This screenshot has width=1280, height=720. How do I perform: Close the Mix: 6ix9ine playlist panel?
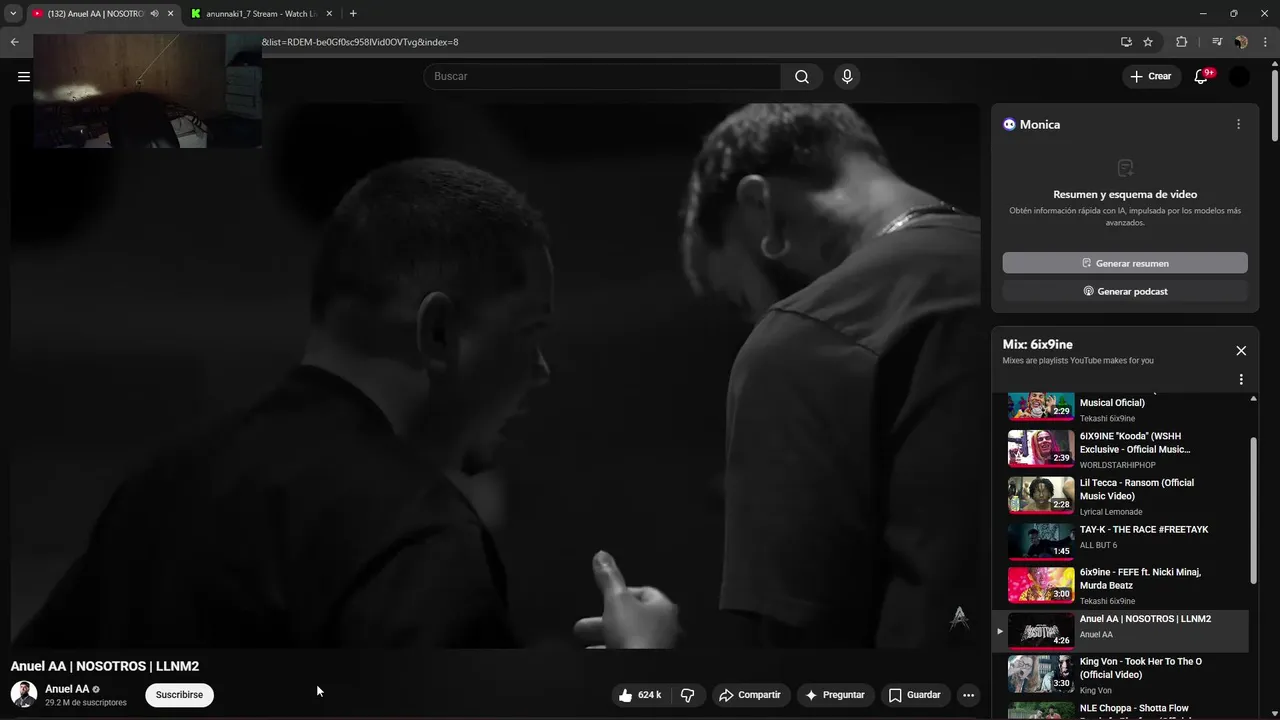pos(1241,350)
